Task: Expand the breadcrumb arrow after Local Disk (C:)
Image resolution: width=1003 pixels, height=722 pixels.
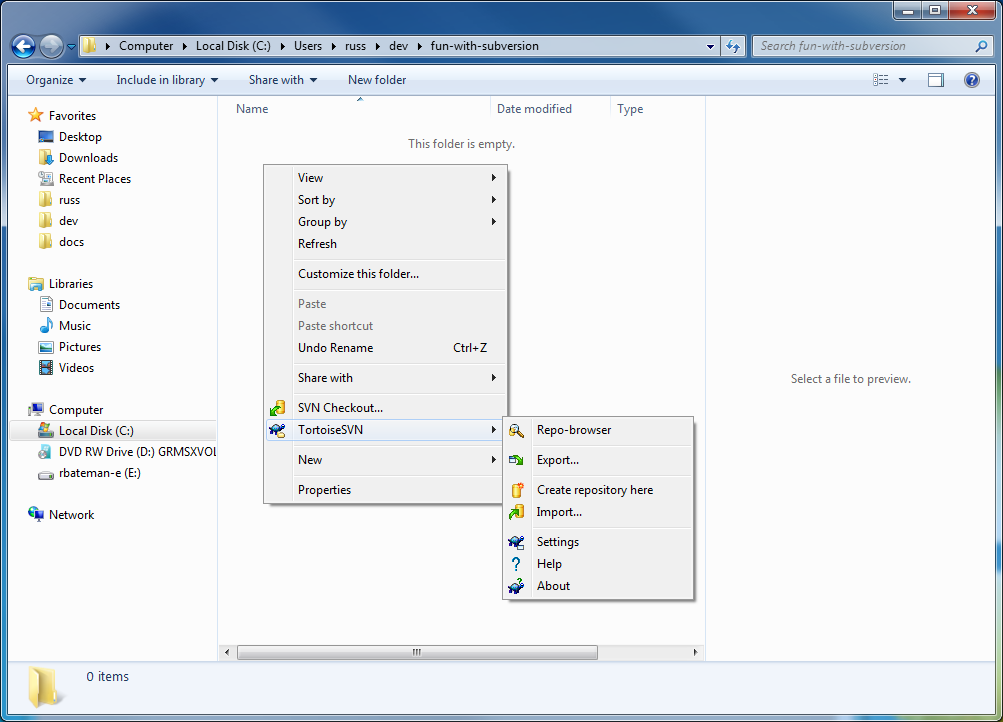Action: point(283,46)
